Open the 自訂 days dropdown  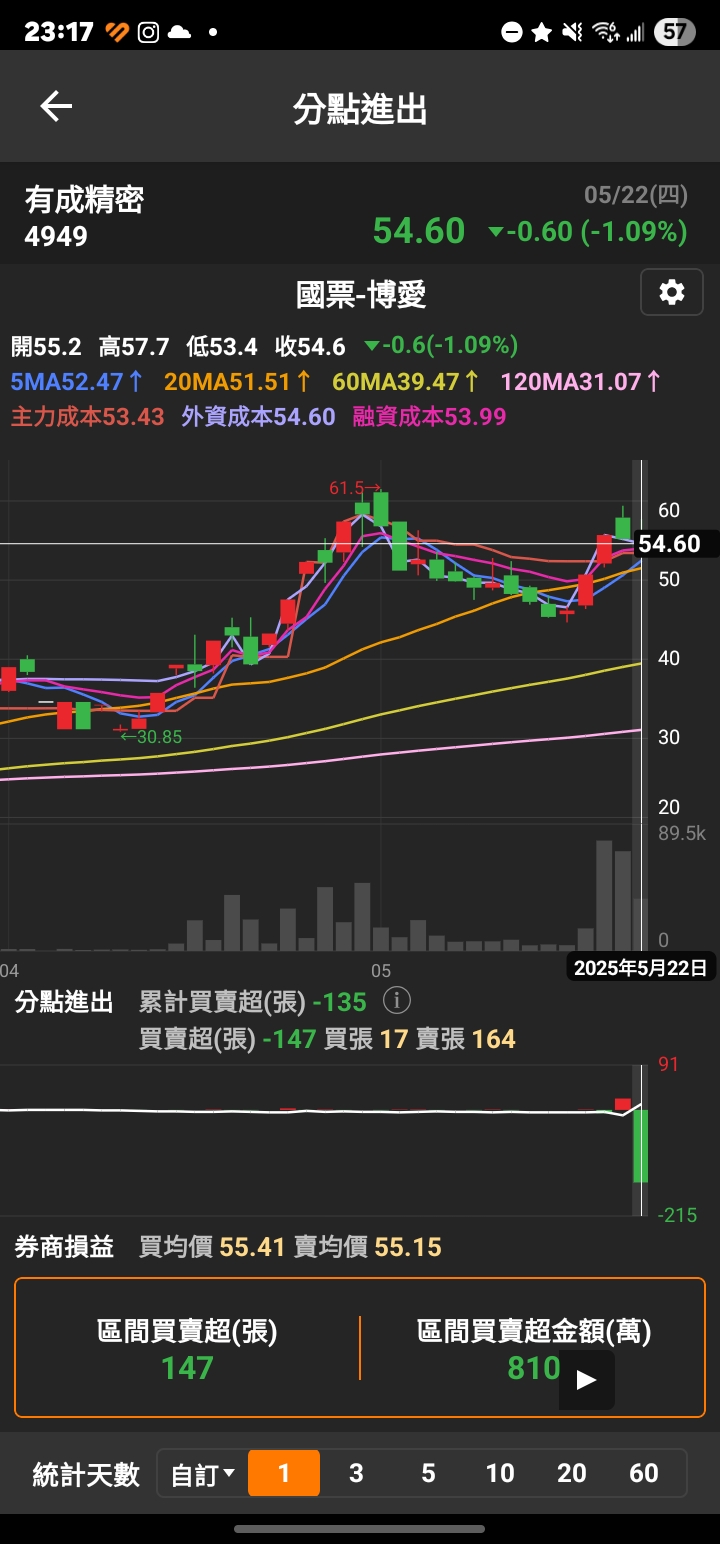[x=203, y=1473]
